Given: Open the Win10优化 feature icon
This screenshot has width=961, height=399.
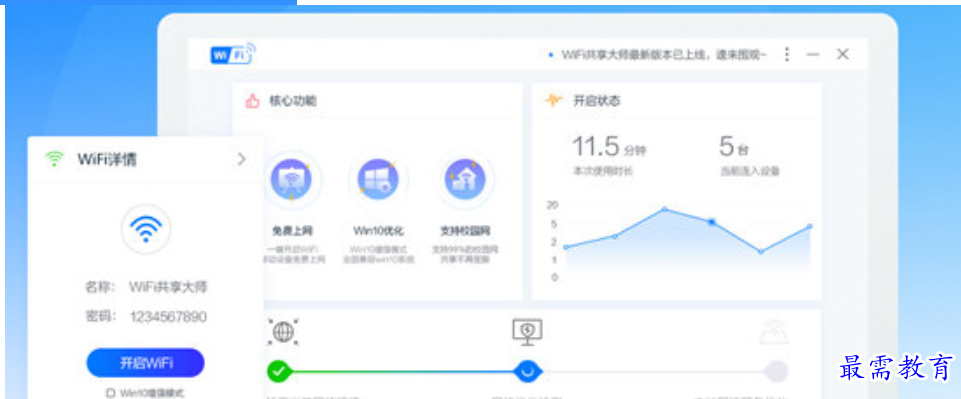Looking at the screenshot, I should tap(378, 180).
